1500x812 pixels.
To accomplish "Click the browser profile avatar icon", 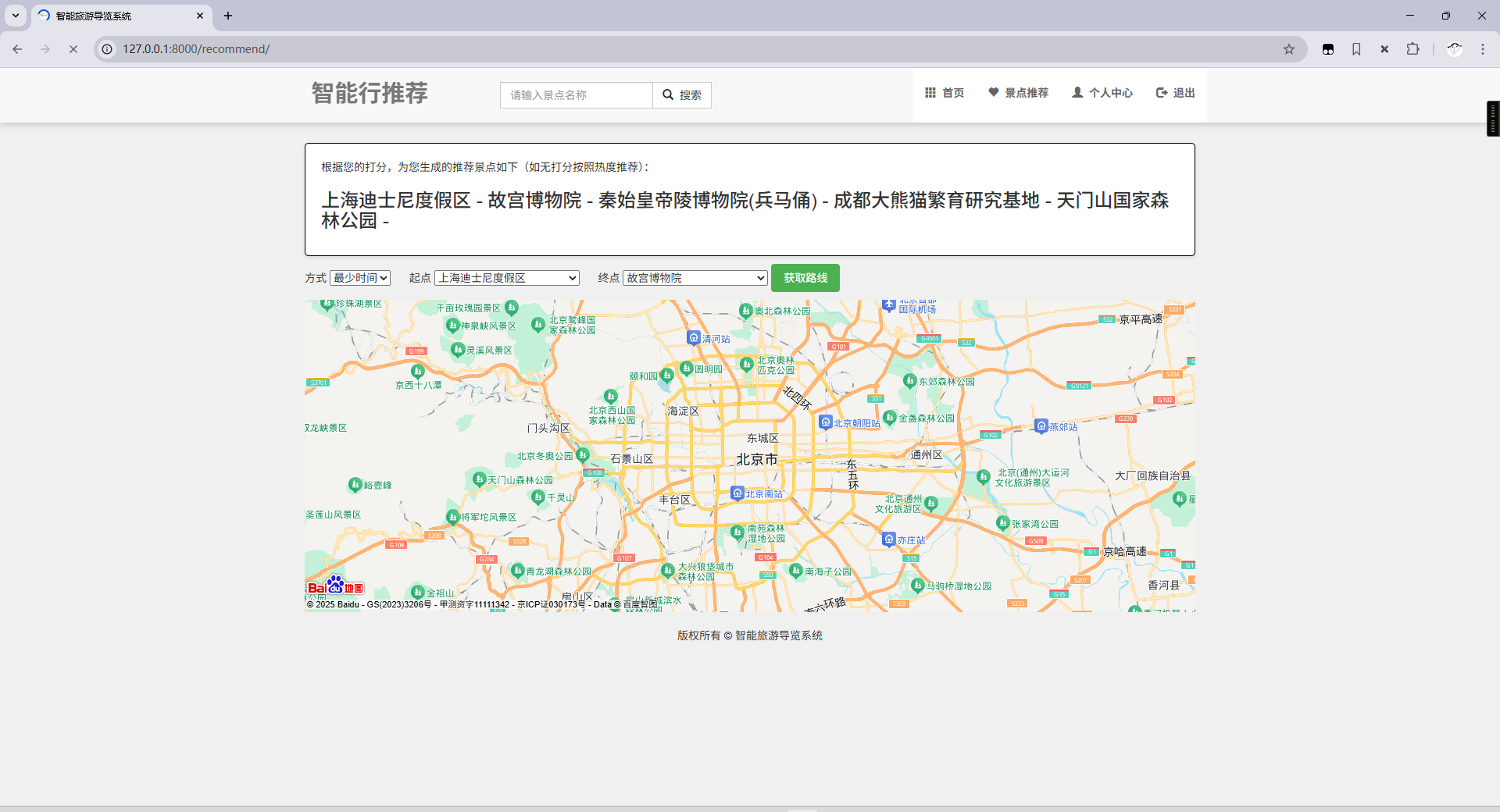I will (x=1455, y=49).
